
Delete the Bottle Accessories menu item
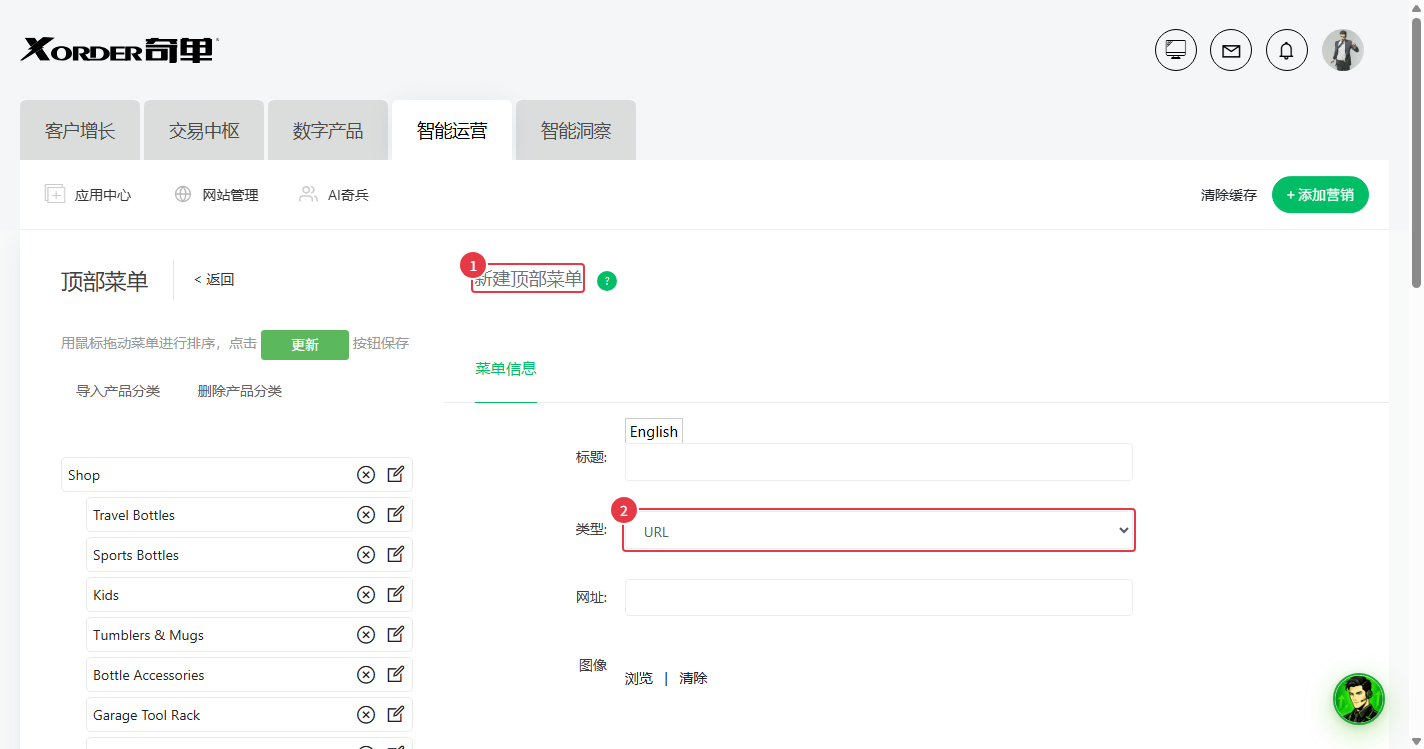(x=366, y=675)
